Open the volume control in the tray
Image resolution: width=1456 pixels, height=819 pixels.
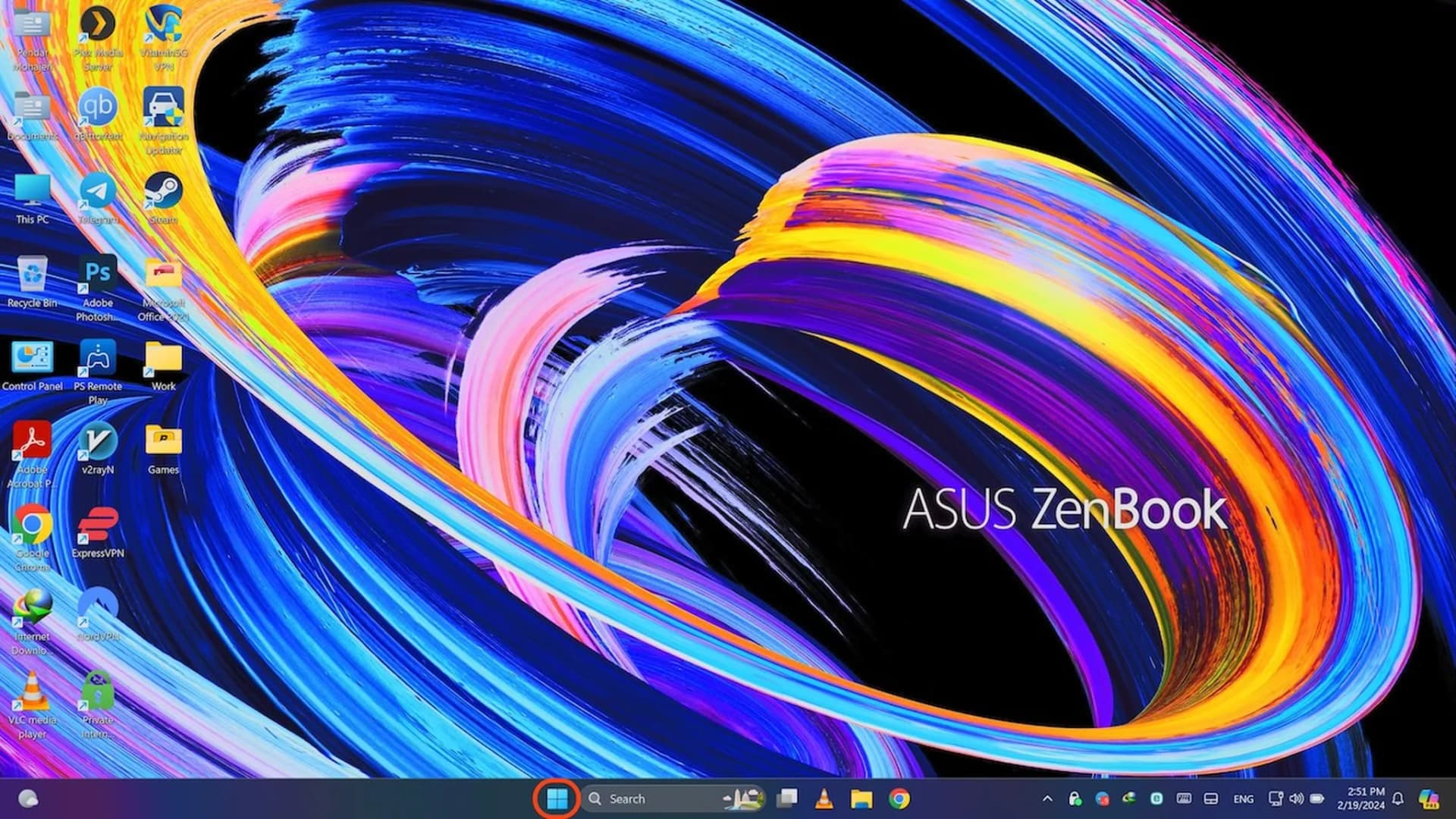click(1298, 798)
